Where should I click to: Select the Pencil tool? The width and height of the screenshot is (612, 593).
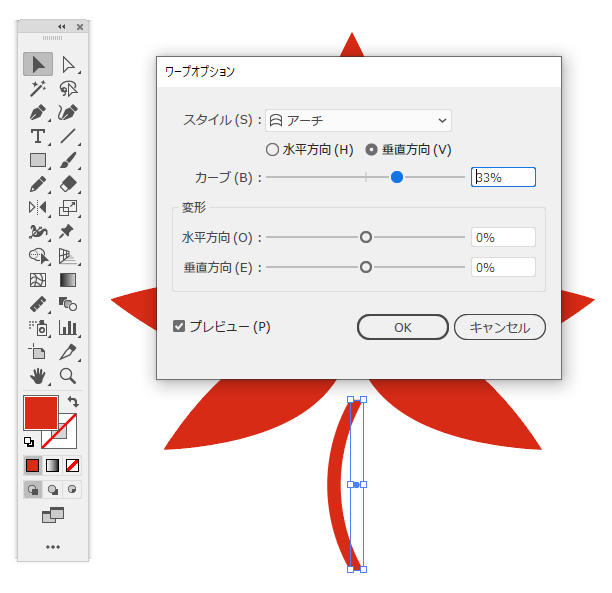click(38, 184)
